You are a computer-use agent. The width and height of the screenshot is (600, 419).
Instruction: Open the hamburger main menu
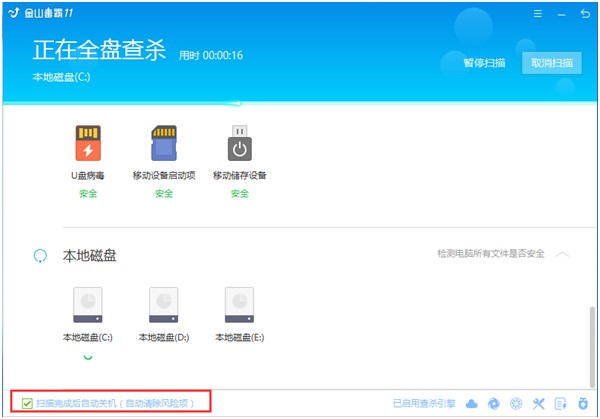pyautogui.click(x=537, y=14)
